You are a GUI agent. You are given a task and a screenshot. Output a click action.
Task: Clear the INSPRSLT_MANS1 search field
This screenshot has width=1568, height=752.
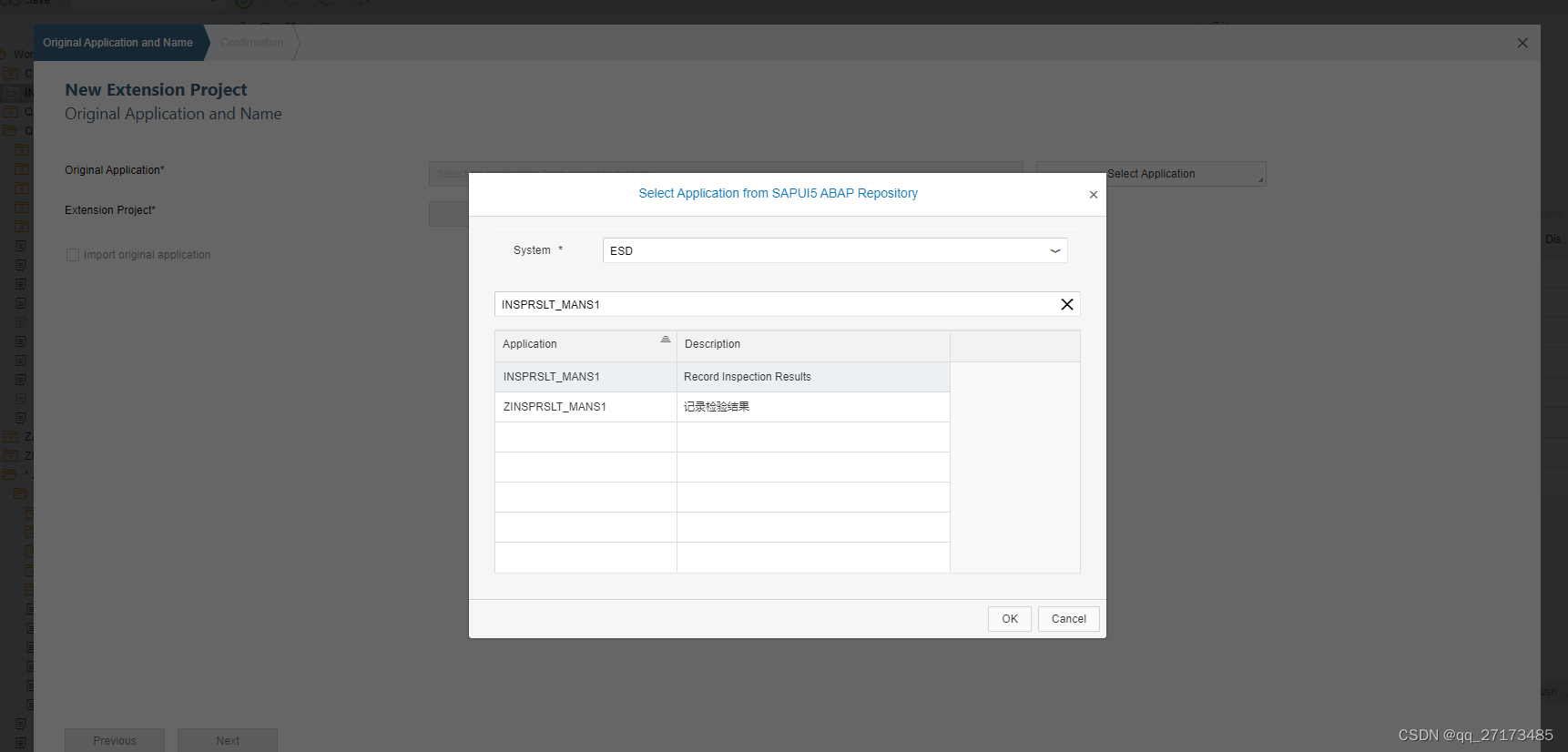[x=1067, y=304]
